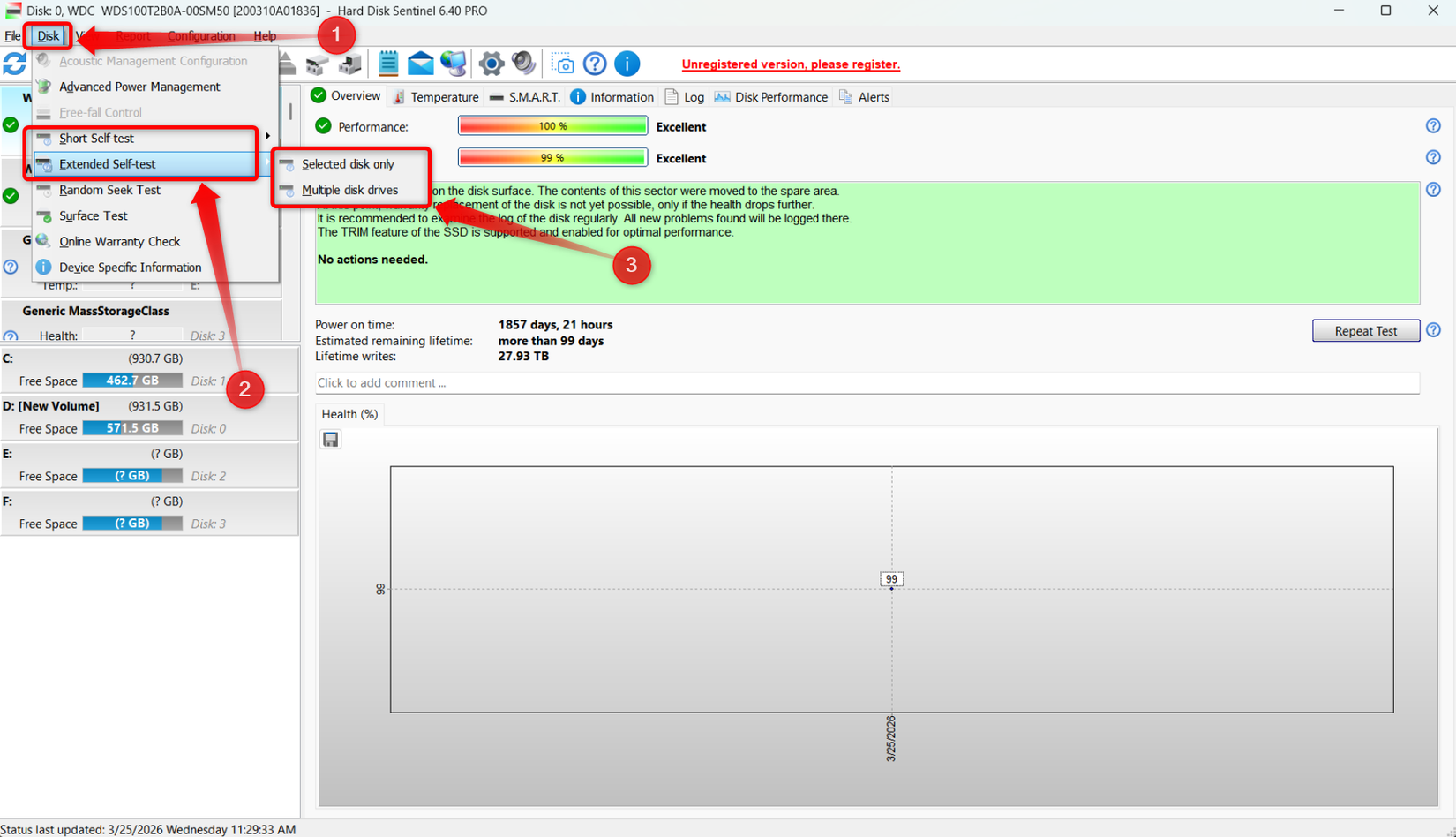Switch to the S.M.A.R.T. tab

coord(532,97)
